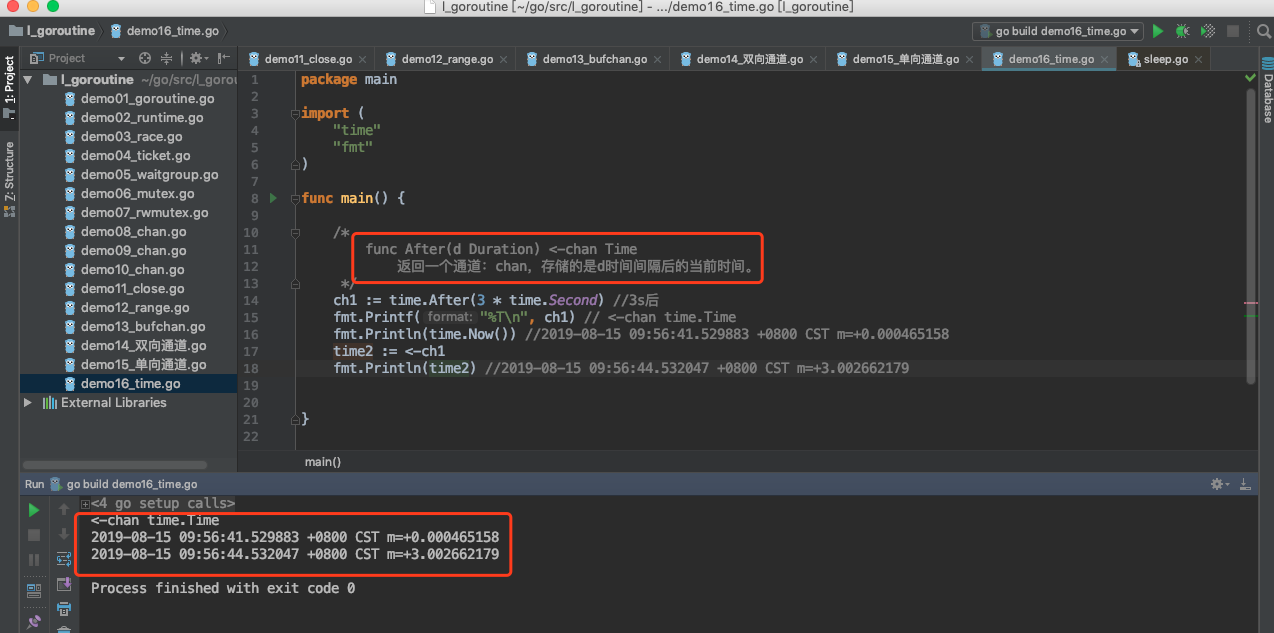The height and width of the screenshot is (633, 1274).
Task: Run the program with the green toolbar play button
Action: click(x=1158, y=31)
